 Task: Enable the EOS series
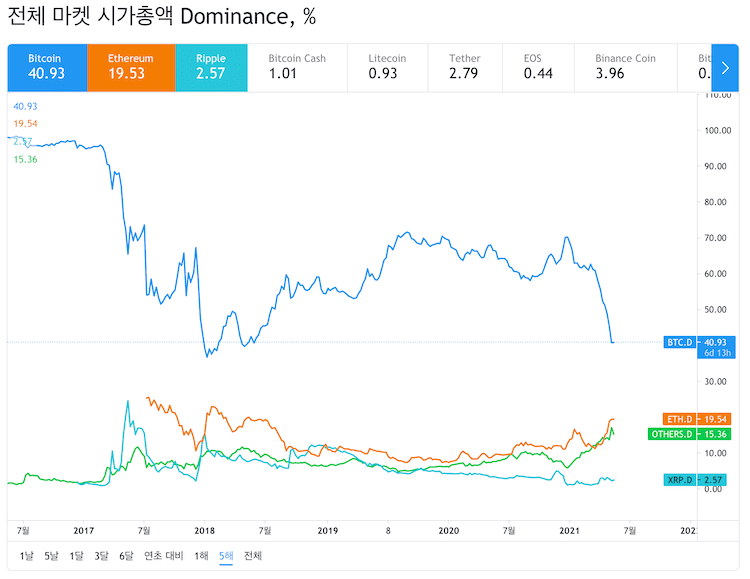(x=538, y=67)
